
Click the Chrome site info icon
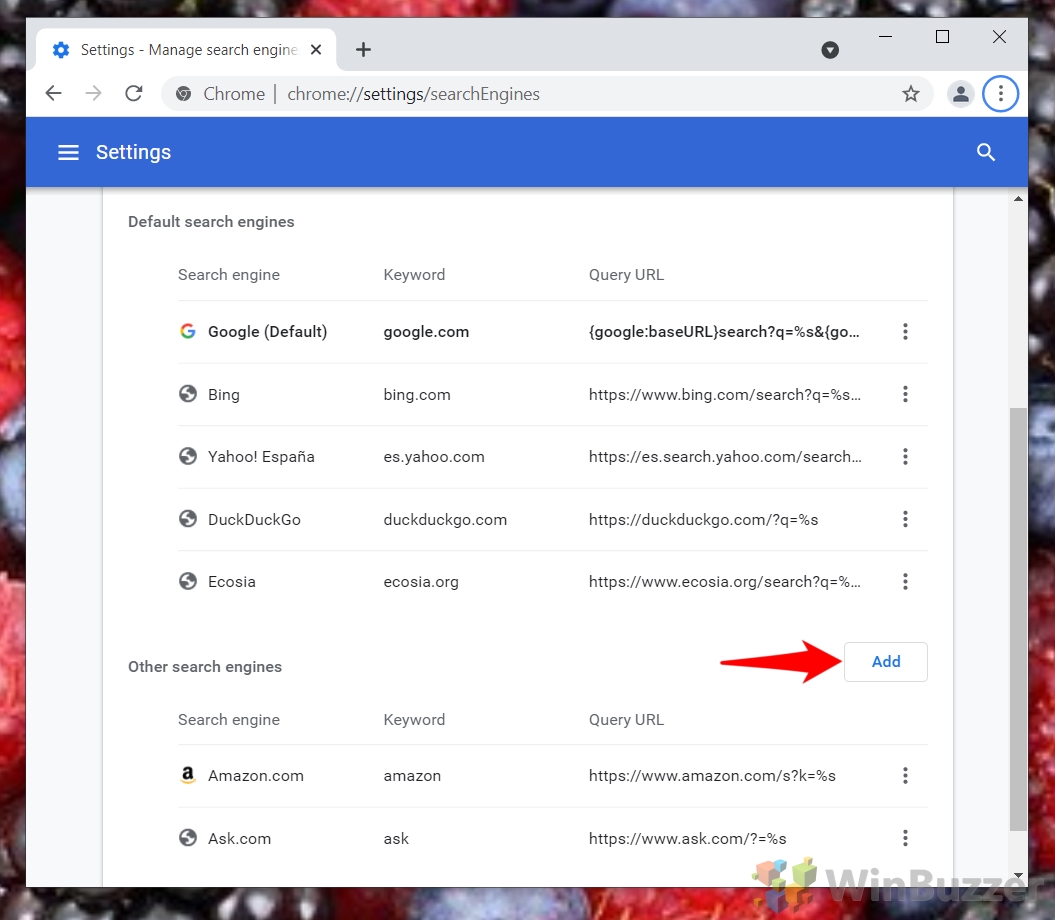(x=184, y=94)
